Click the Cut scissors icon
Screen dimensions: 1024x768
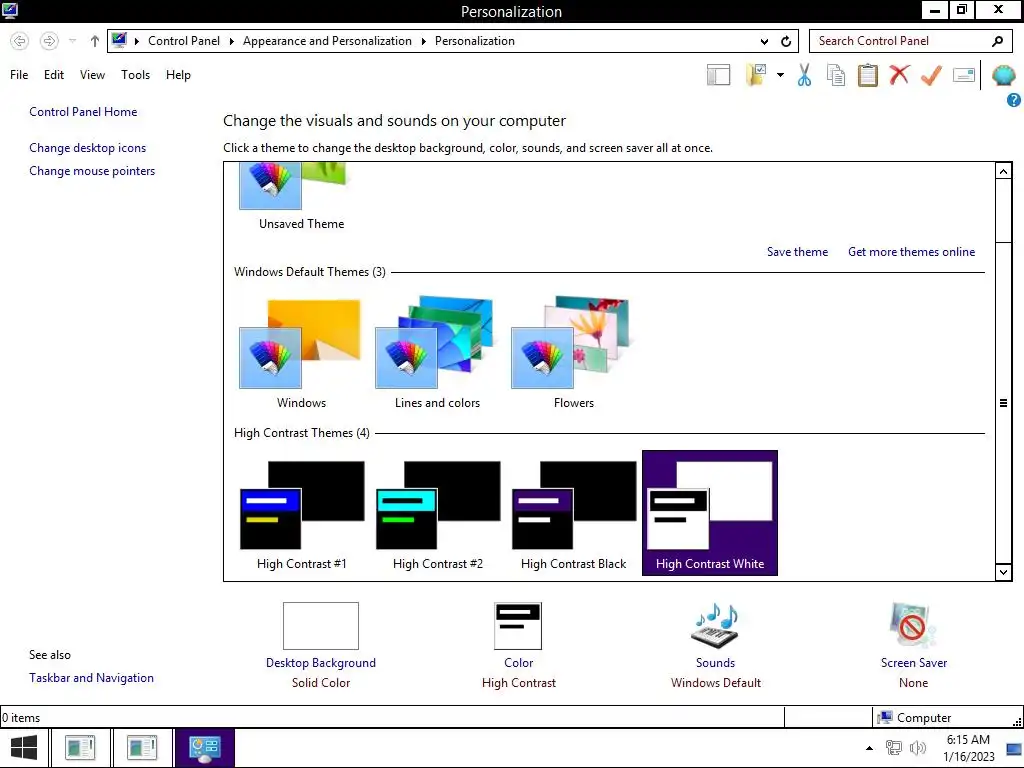[x=805, y=75]
